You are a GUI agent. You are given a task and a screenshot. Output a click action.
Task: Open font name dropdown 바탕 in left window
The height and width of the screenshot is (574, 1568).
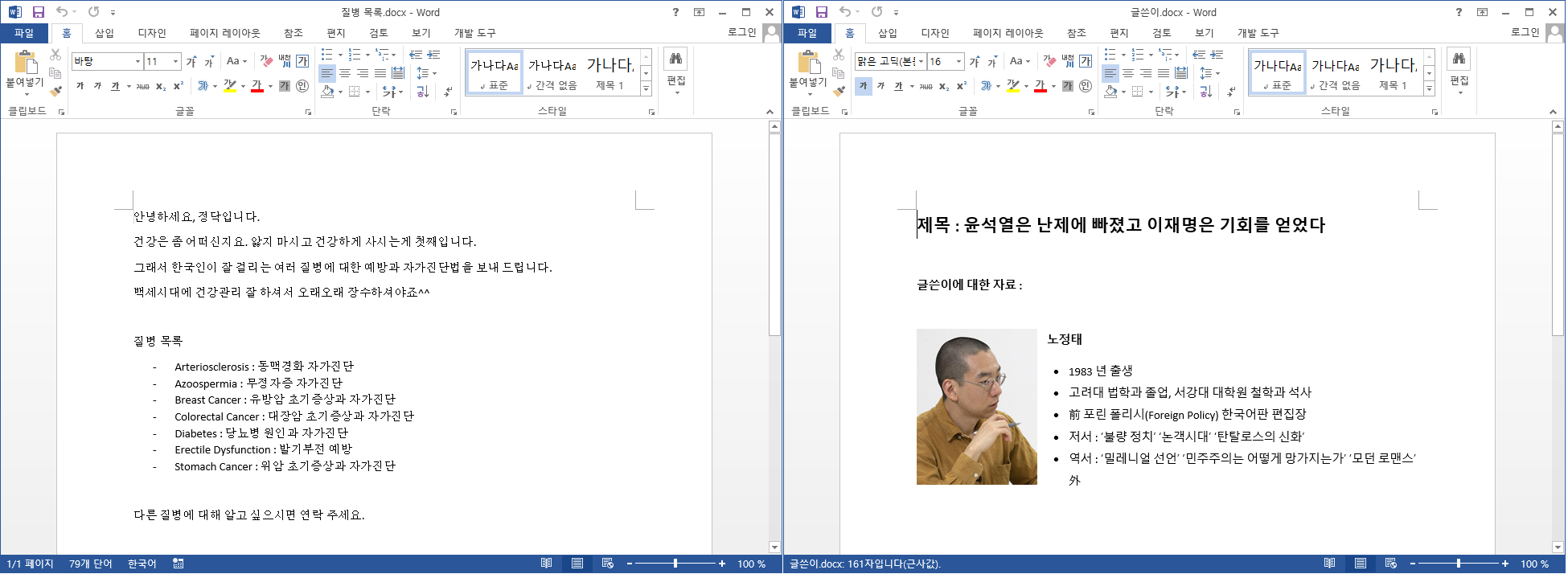coord(138,61)
